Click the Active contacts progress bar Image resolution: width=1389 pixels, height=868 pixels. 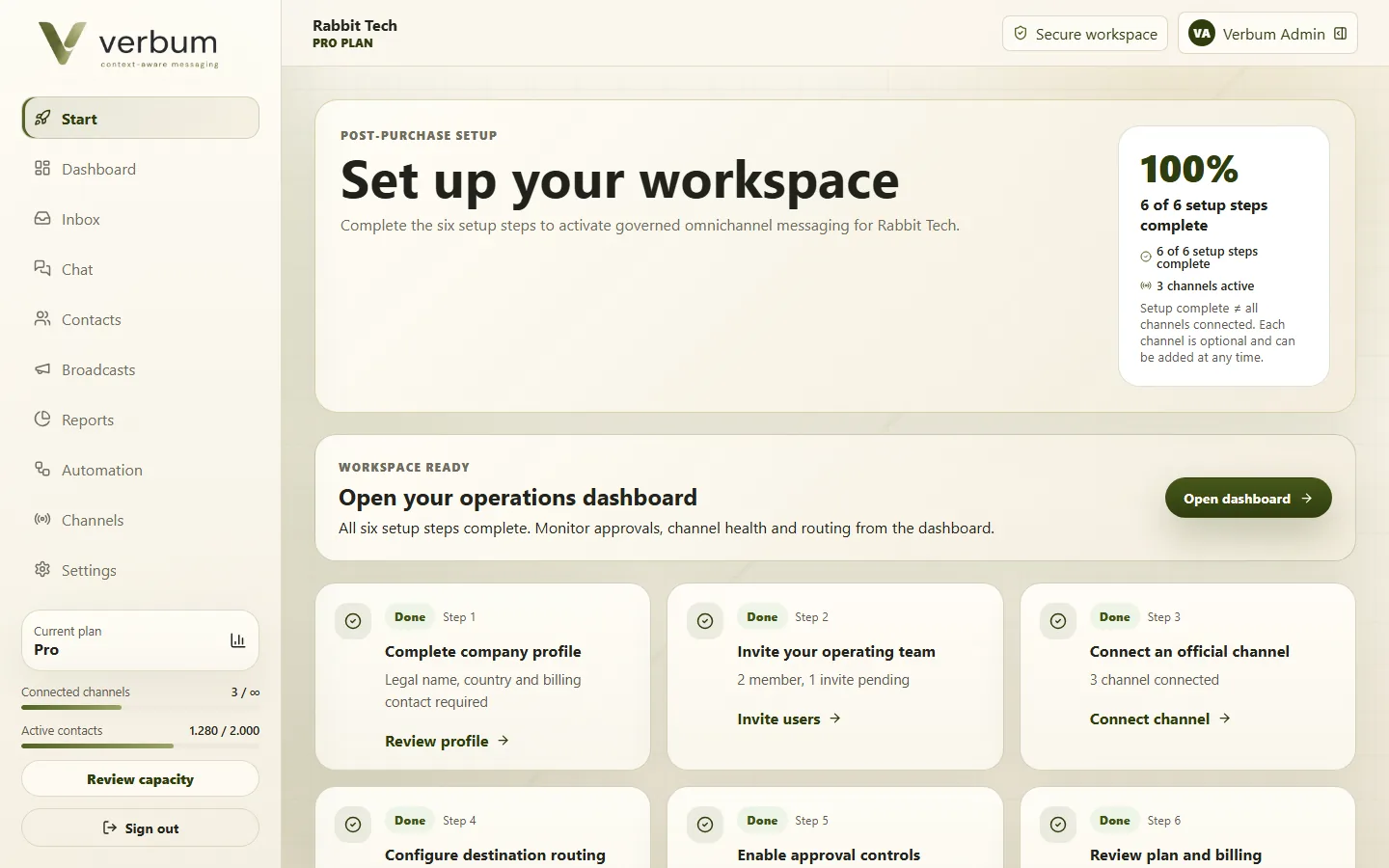coord(140,746)
